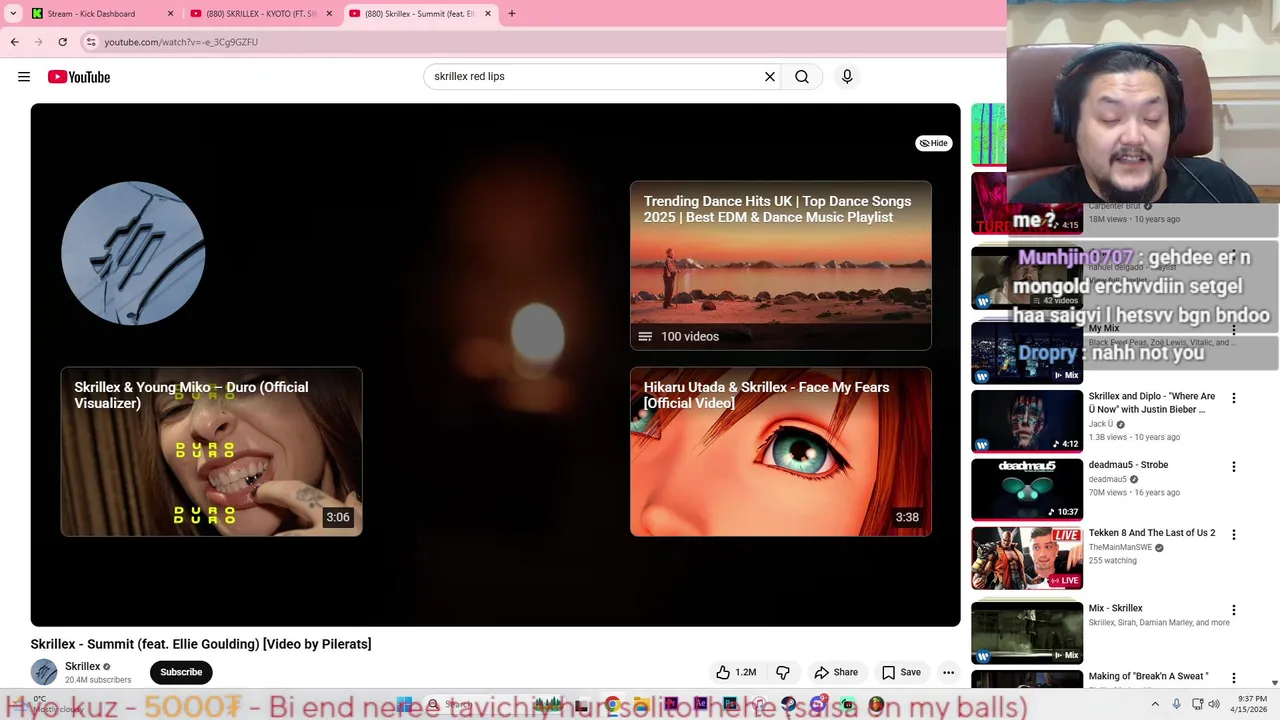Open Making of "Break'n A Sweat" video title

pyautogui.click(x=1148, y=677)
